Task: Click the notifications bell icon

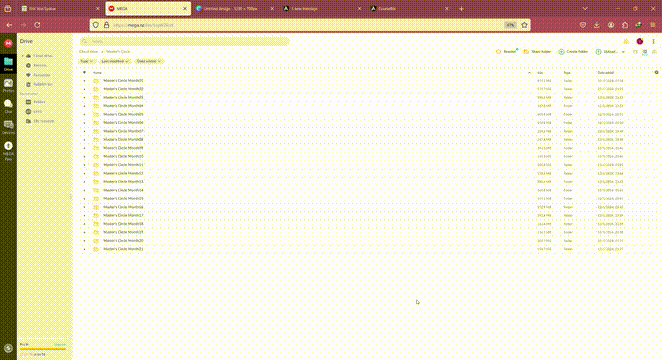Action: coord(626,41)
